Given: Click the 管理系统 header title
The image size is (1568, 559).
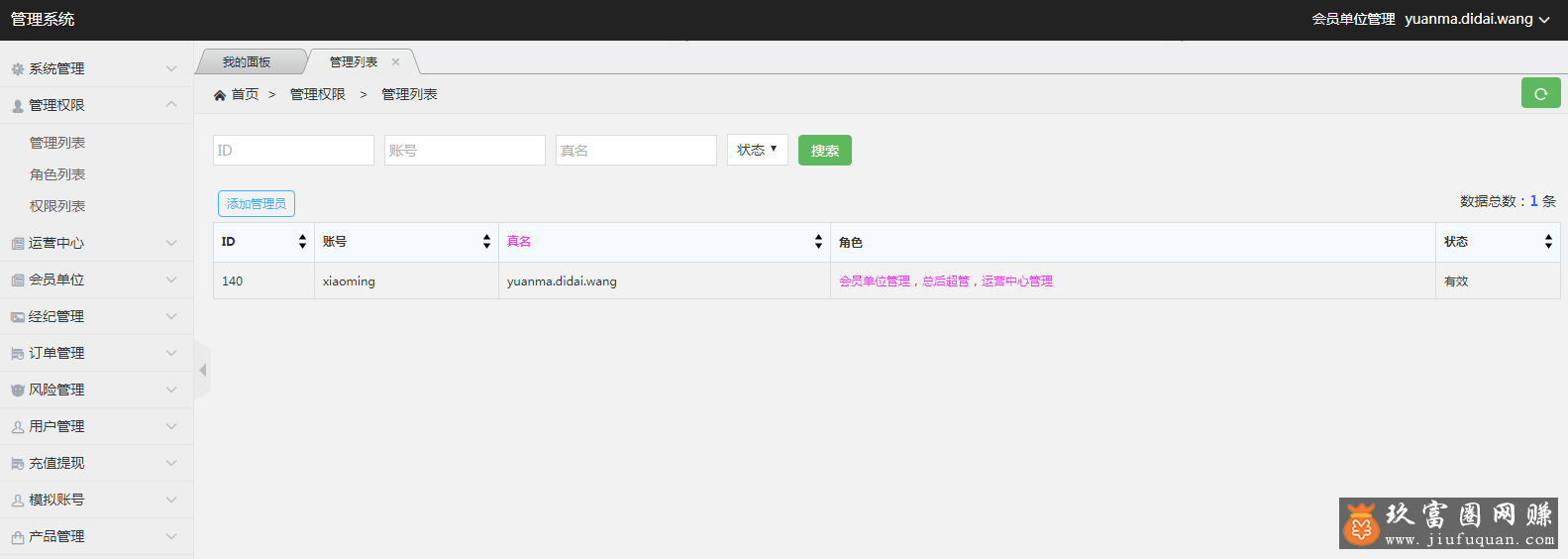Looking at the screenshot, I should click(x=43, y=19).
